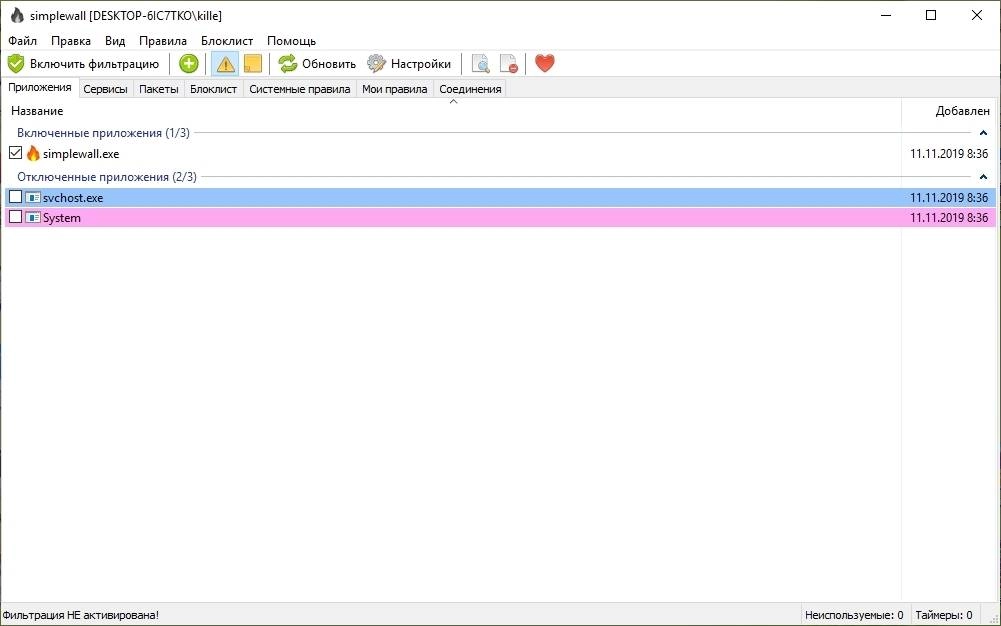This screenshot has width=1001, height=626.
Task: Close the simplewall window
Action: (977, 15)
